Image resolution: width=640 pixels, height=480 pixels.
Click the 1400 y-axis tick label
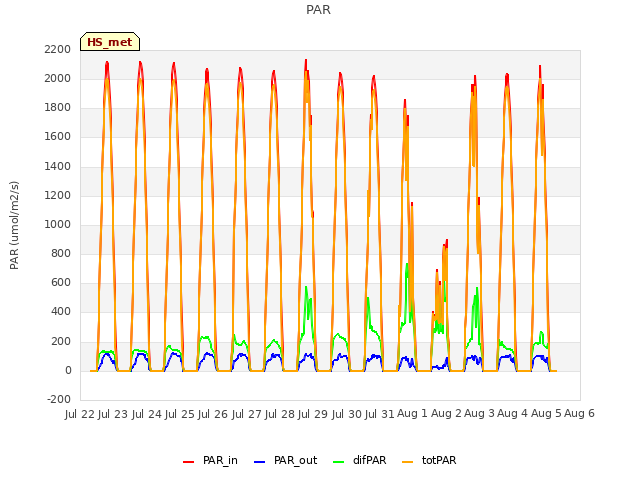(58, 166)
